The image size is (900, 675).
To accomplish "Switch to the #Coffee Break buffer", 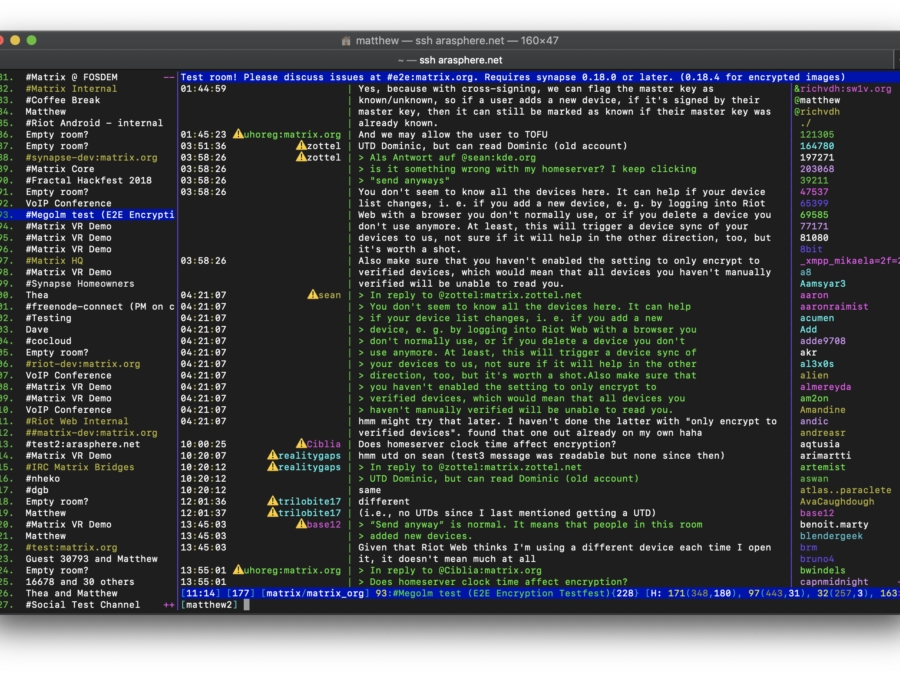I will [x=62, y=100].
